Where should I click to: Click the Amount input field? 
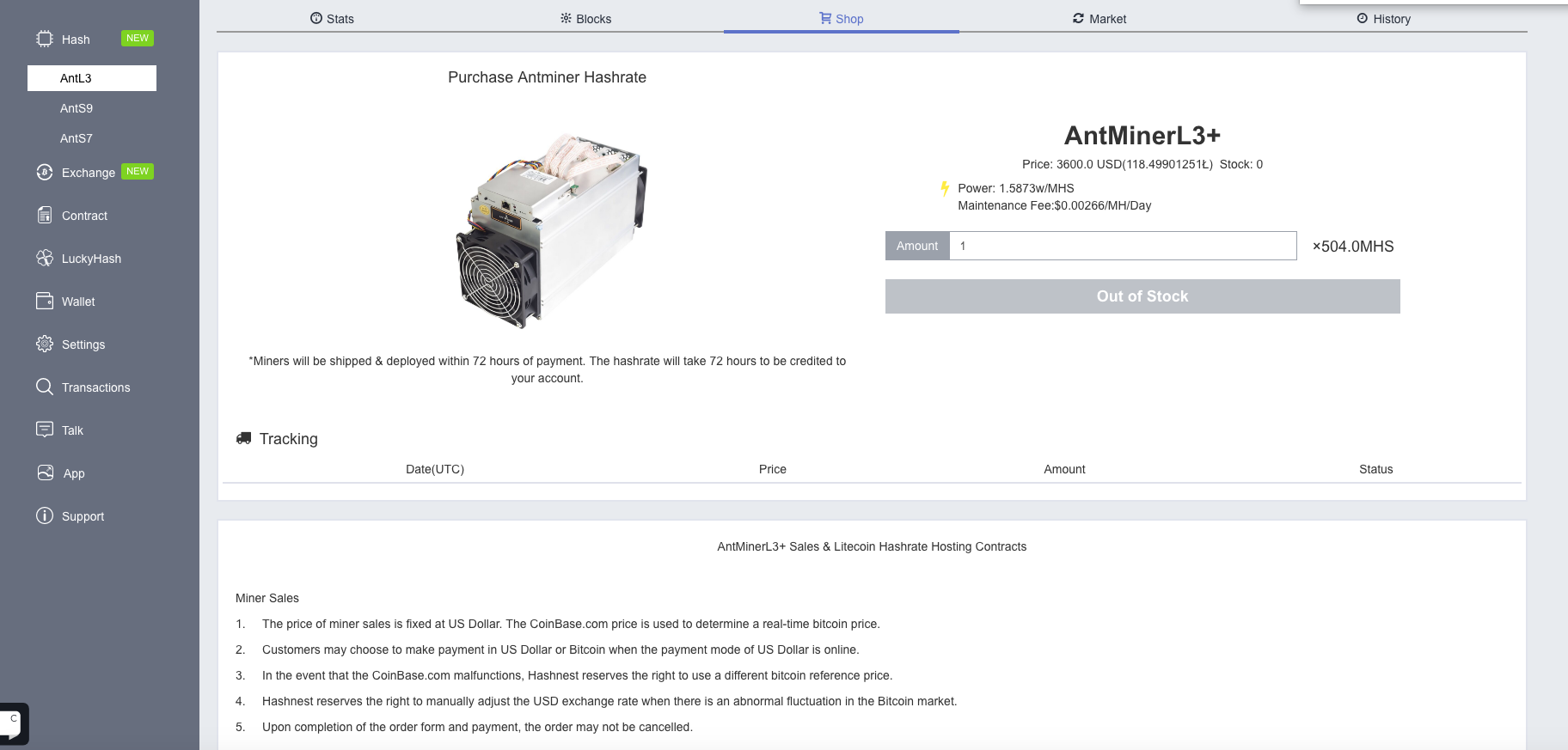pos(1122,246)
